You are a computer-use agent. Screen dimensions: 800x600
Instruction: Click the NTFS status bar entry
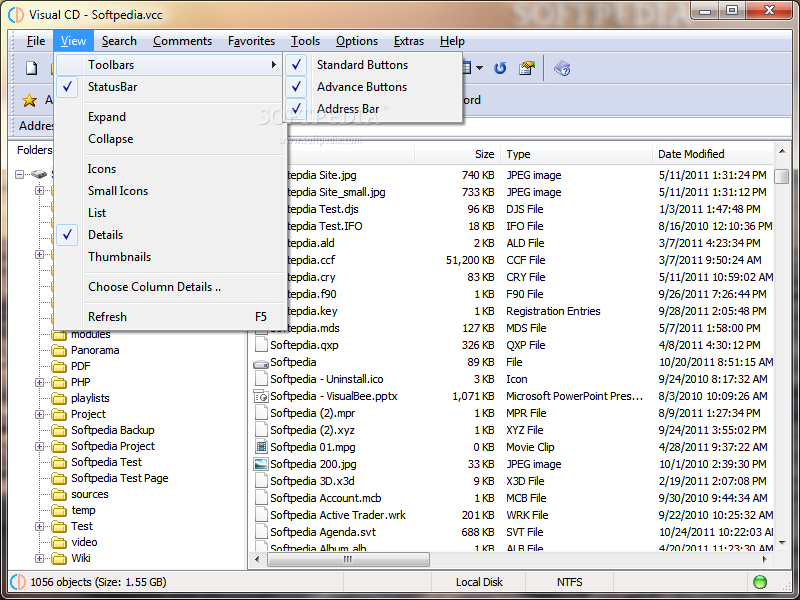[569, 582]
